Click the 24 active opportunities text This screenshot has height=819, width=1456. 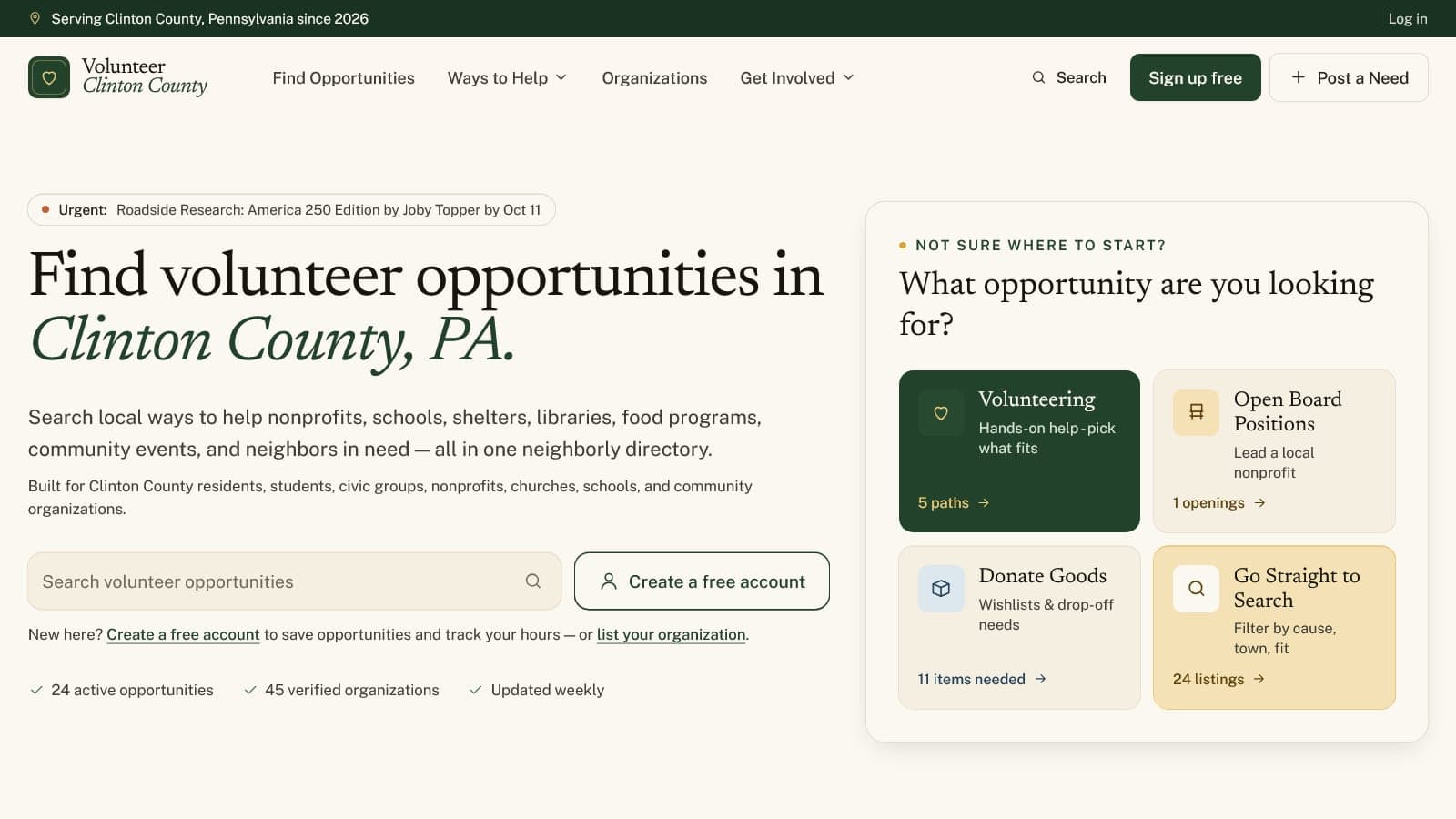(132, 690)
